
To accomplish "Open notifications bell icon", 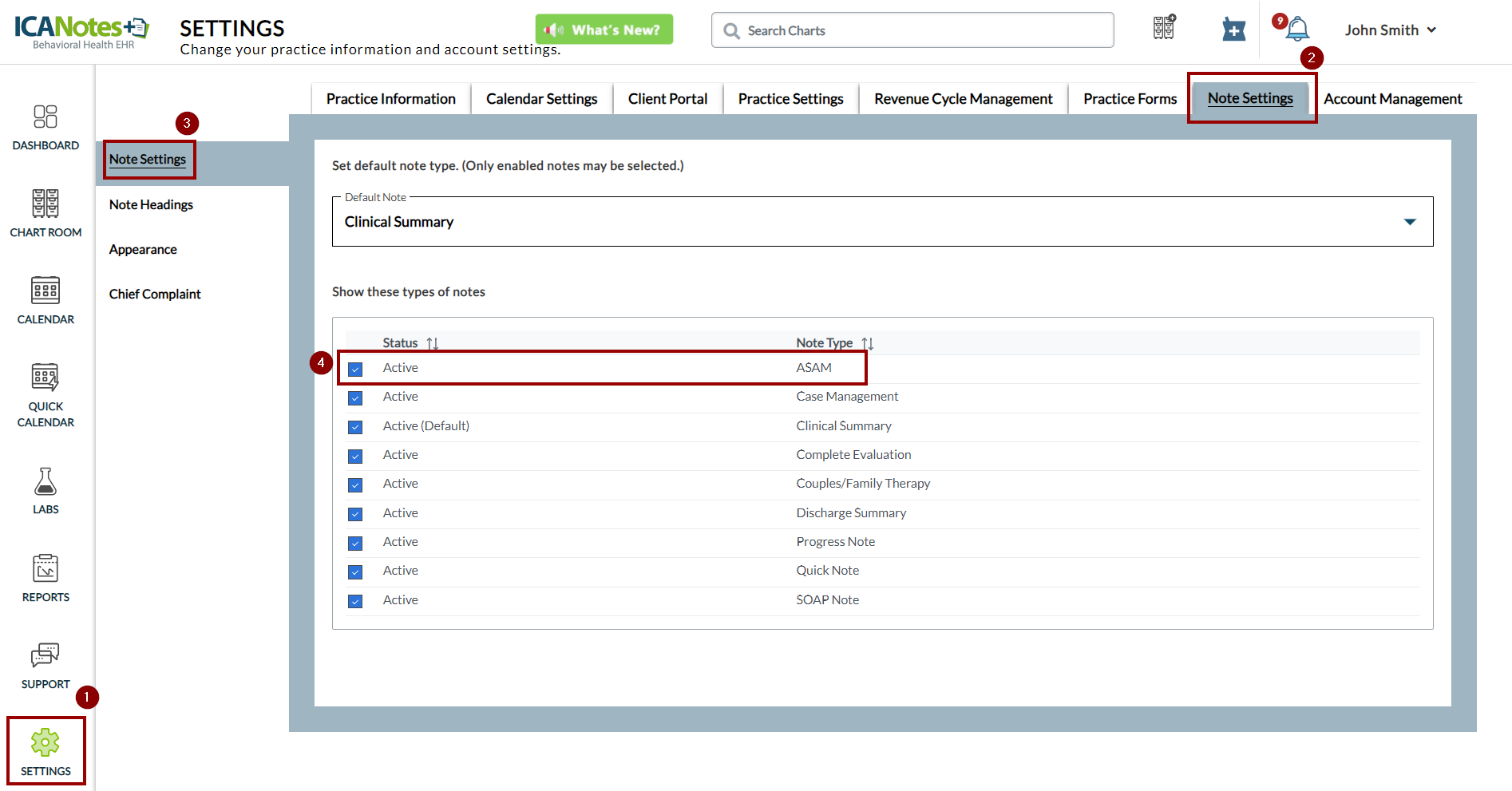I will coord(1297,30).
